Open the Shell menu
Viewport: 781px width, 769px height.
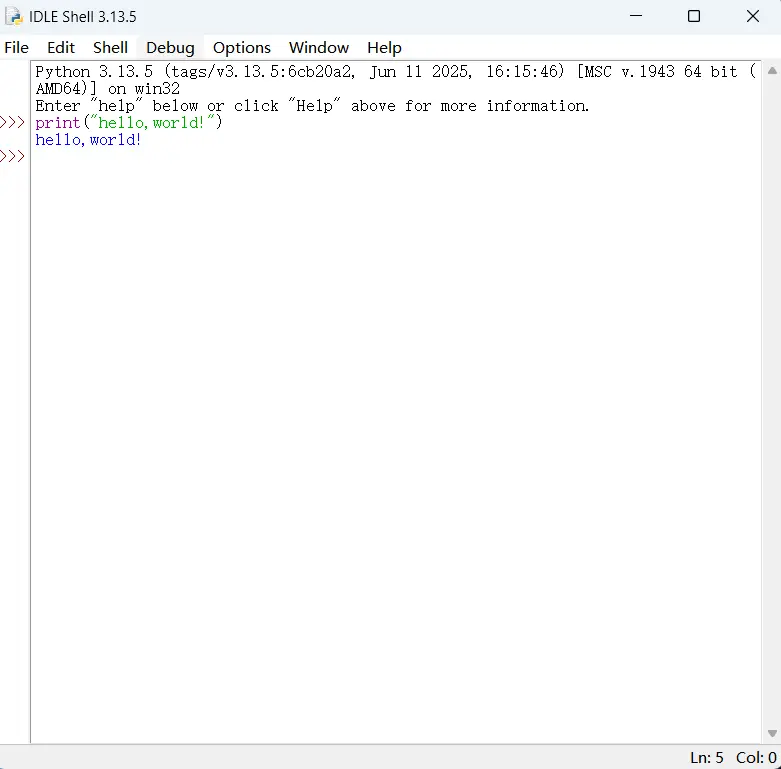coord(110,47)
